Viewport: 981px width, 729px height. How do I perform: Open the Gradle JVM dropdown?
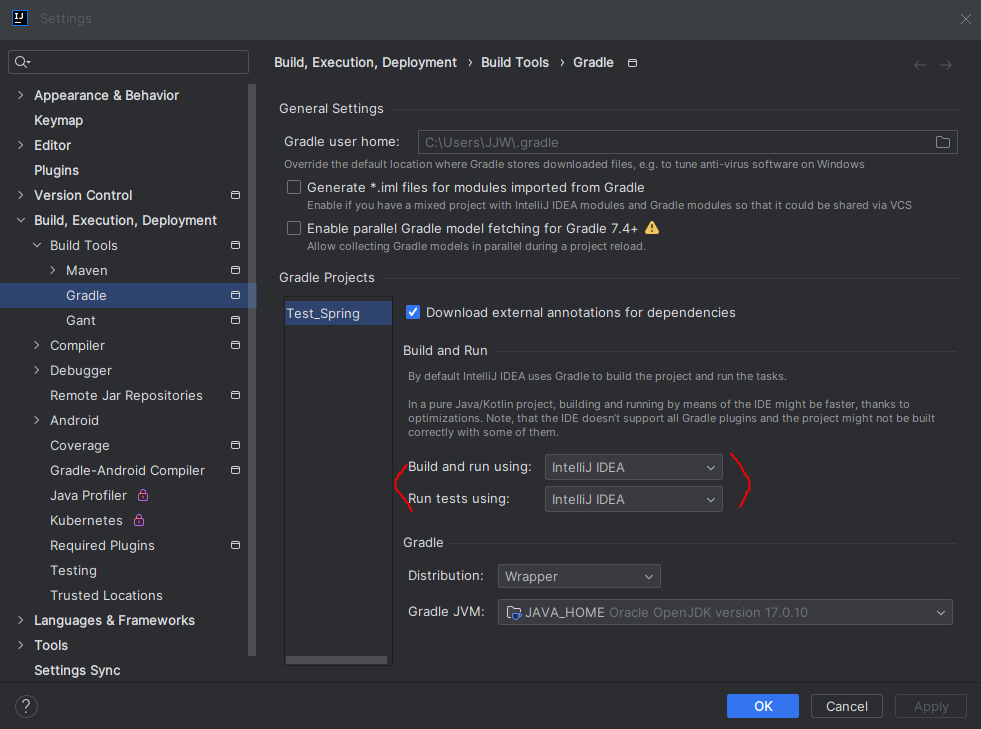point(725,613)
